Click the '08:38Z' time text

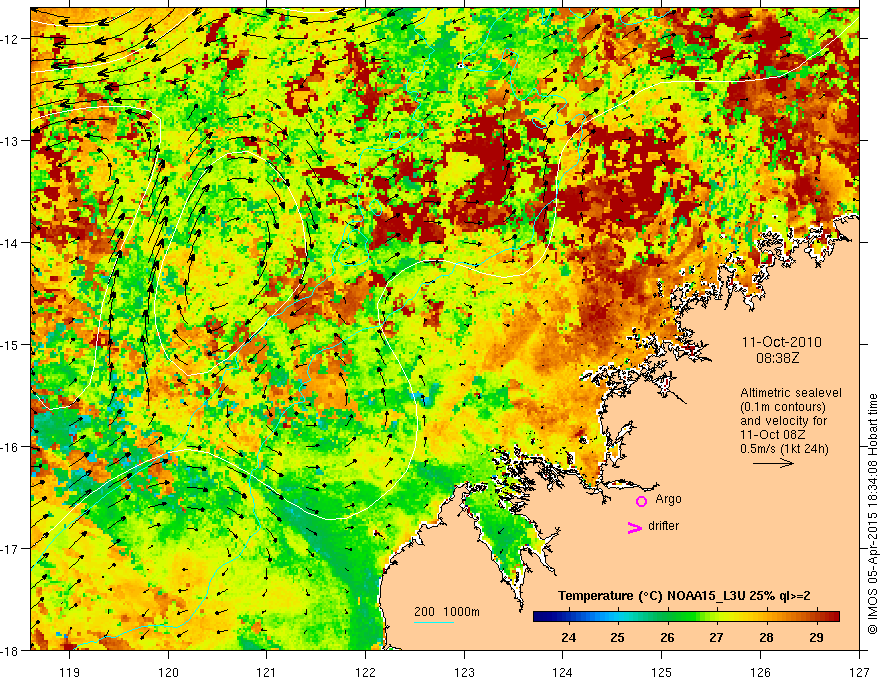coord(777,358)
